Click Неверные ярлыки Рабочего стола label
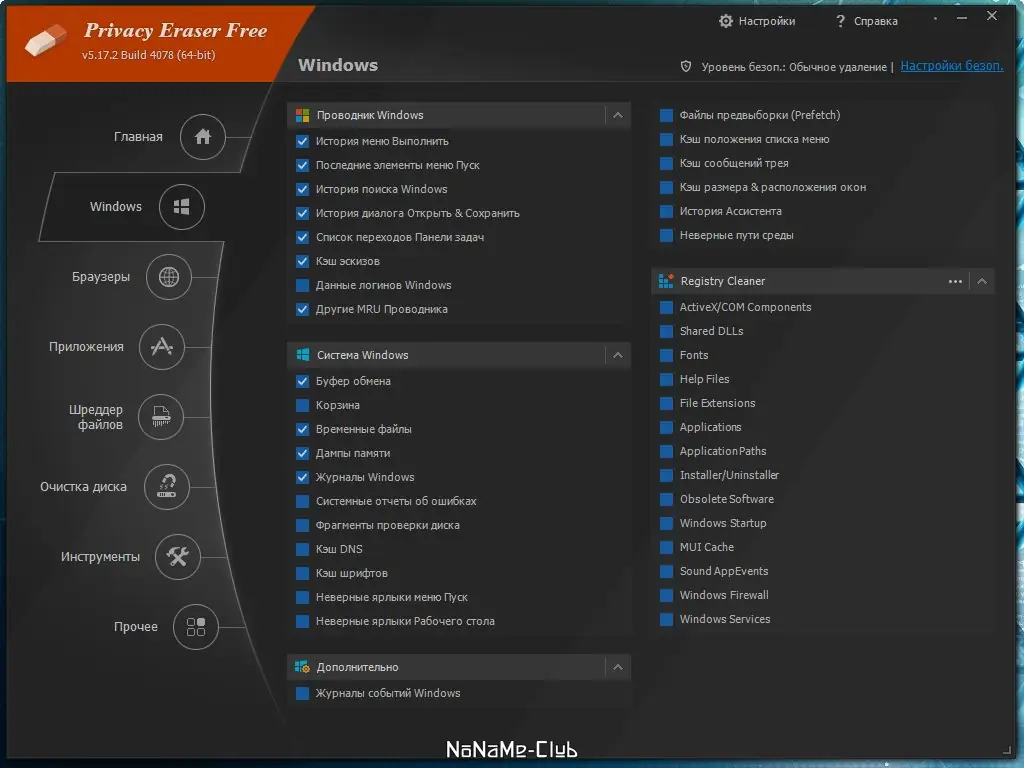The width and height of the screenshot is (1024, 768). point(405,622)
